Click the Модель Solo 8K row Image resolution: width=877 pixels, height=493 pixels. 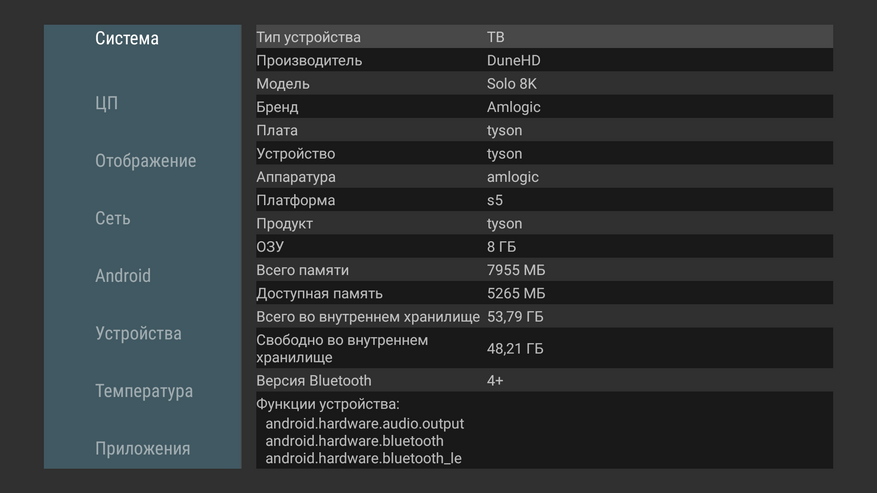pos(543,84)
